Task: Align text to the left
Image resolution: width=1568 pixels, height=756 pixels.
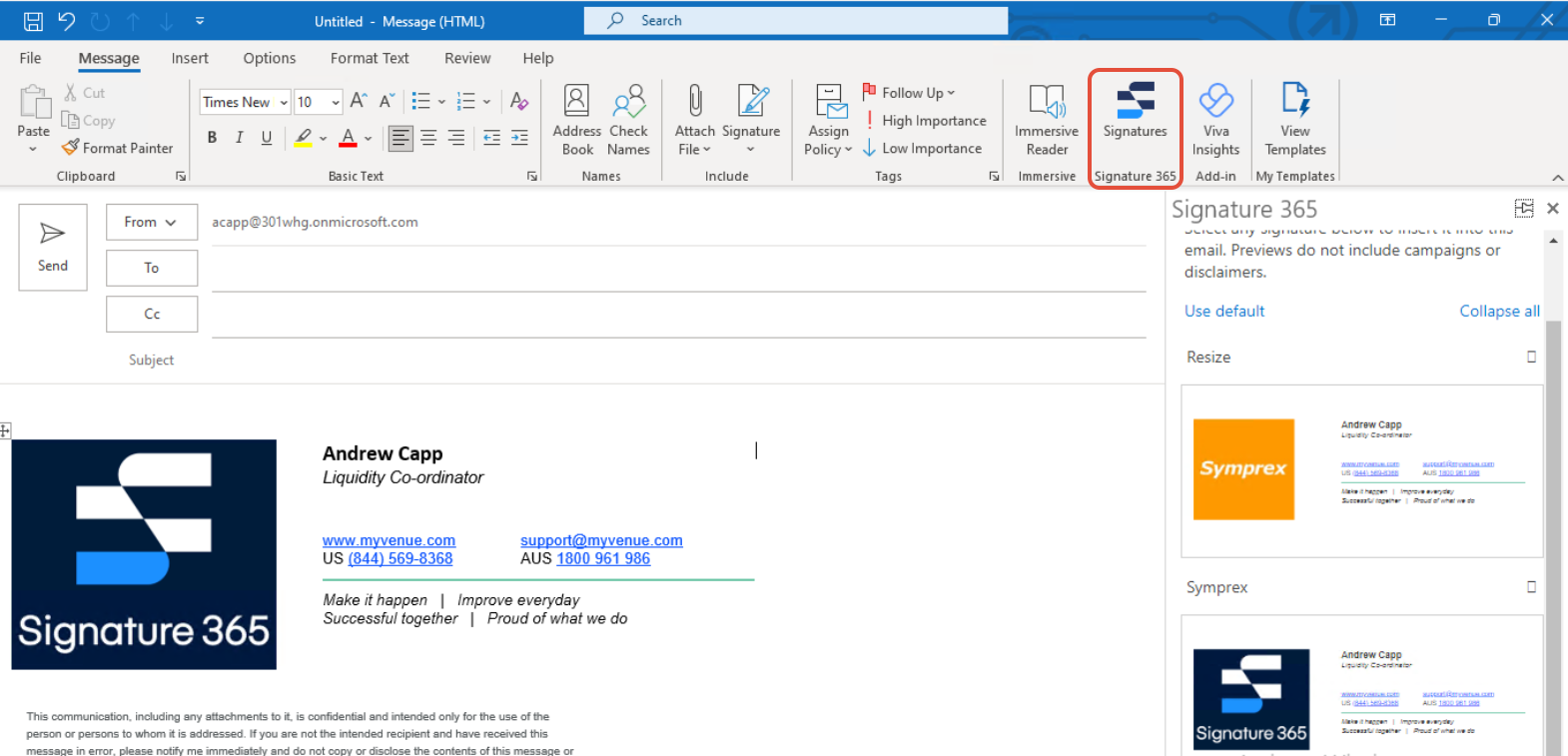Action: click(400, 138)
